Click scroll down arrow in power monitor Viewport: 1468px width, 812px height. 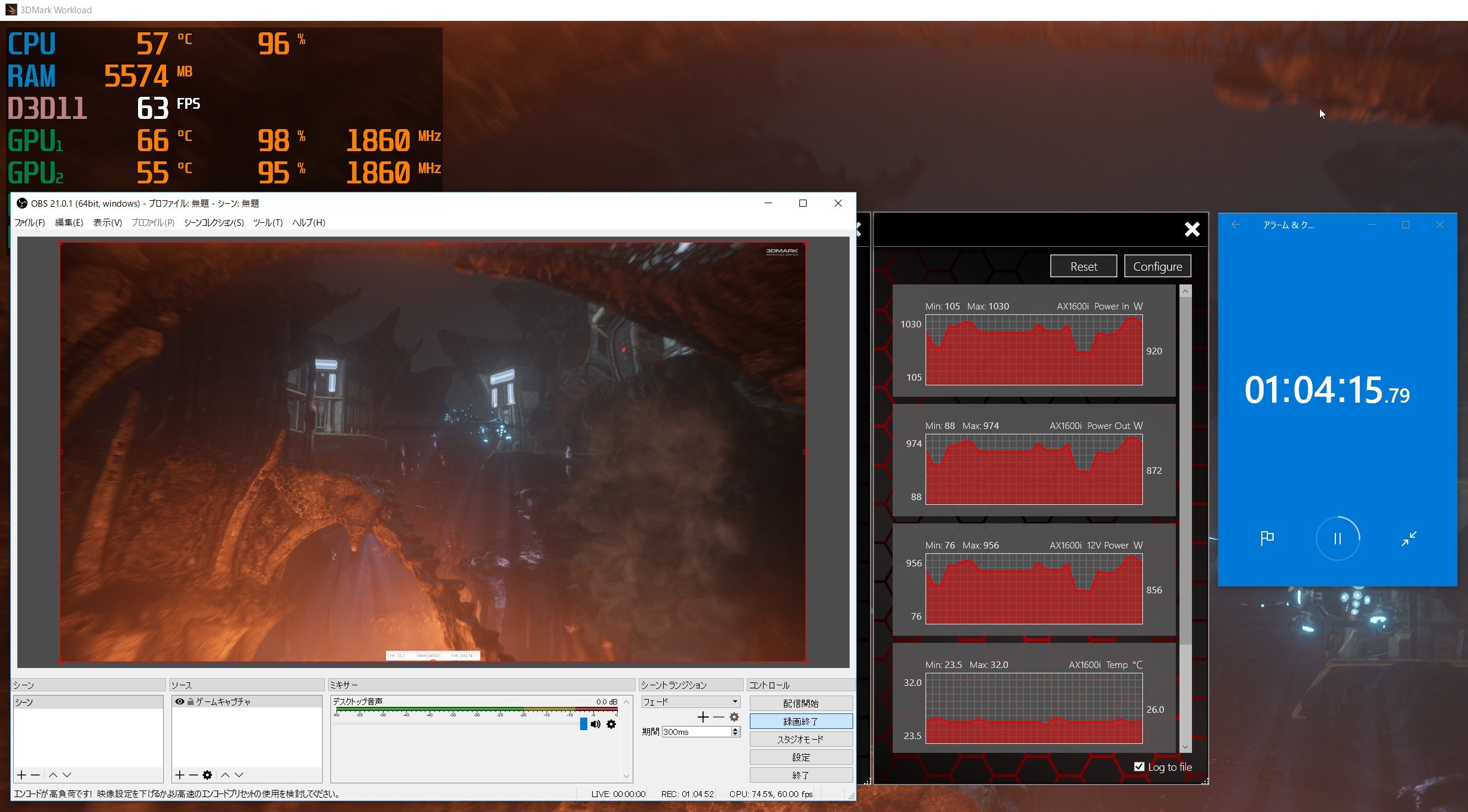point(1185,747)
